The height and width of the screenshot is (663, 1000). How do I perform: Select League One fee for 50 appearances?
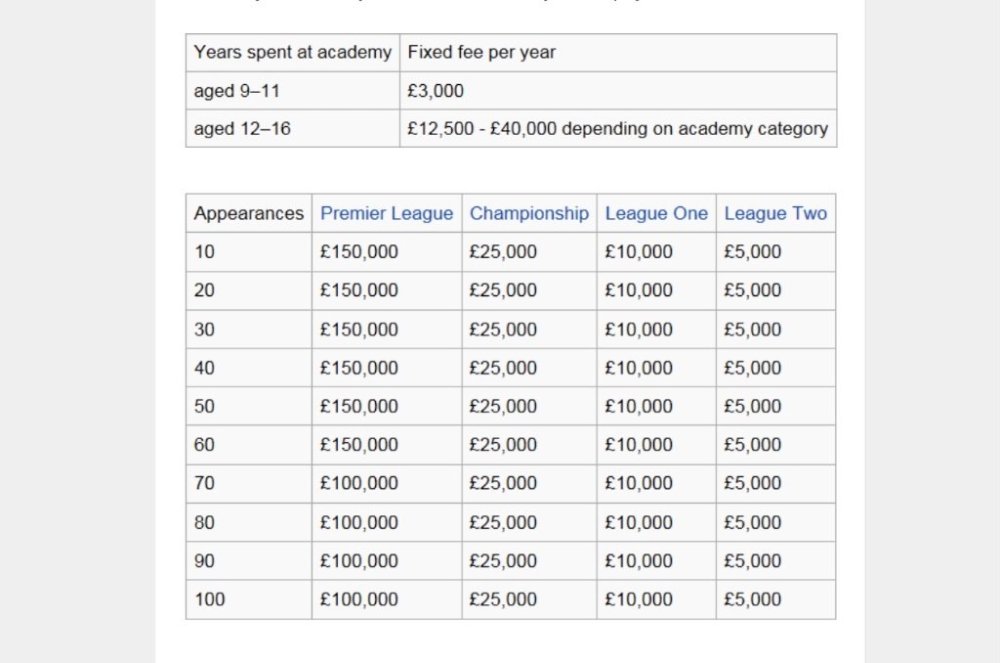[x=639, y=406]
